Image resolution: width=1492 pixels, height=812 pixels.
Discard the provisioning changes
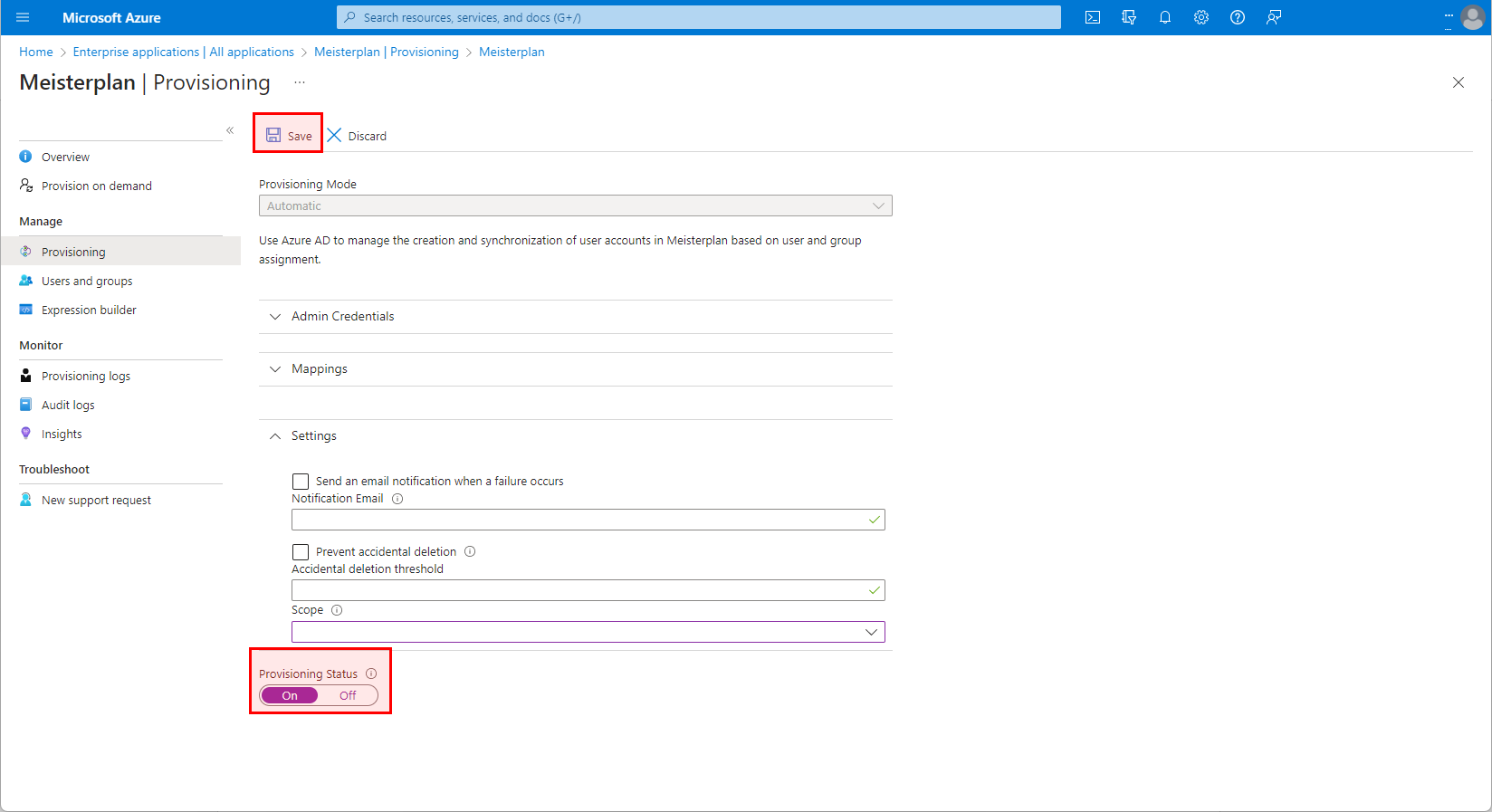pyautogui.click(x=358, y=136)
